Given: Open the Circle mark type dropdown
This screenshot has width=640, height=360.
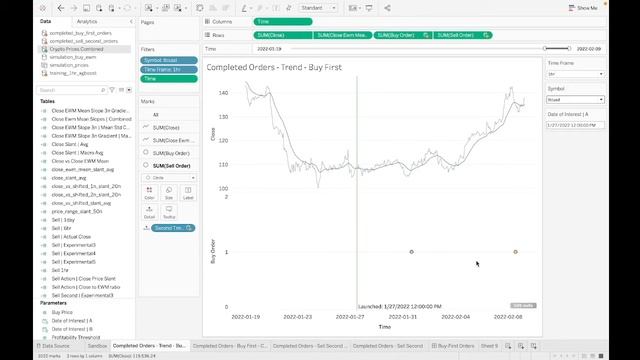Looking at the screenshot, I should point(169,178).
